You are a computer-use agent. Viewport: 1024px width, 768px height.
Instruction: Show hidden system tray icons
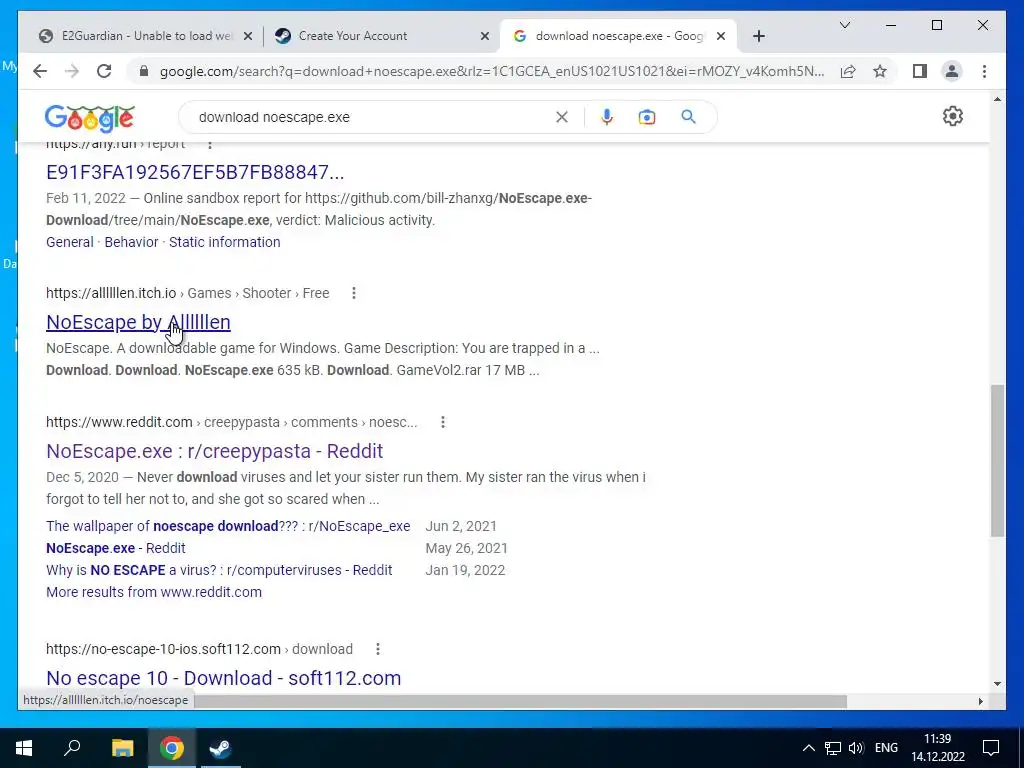click(808, 748)
